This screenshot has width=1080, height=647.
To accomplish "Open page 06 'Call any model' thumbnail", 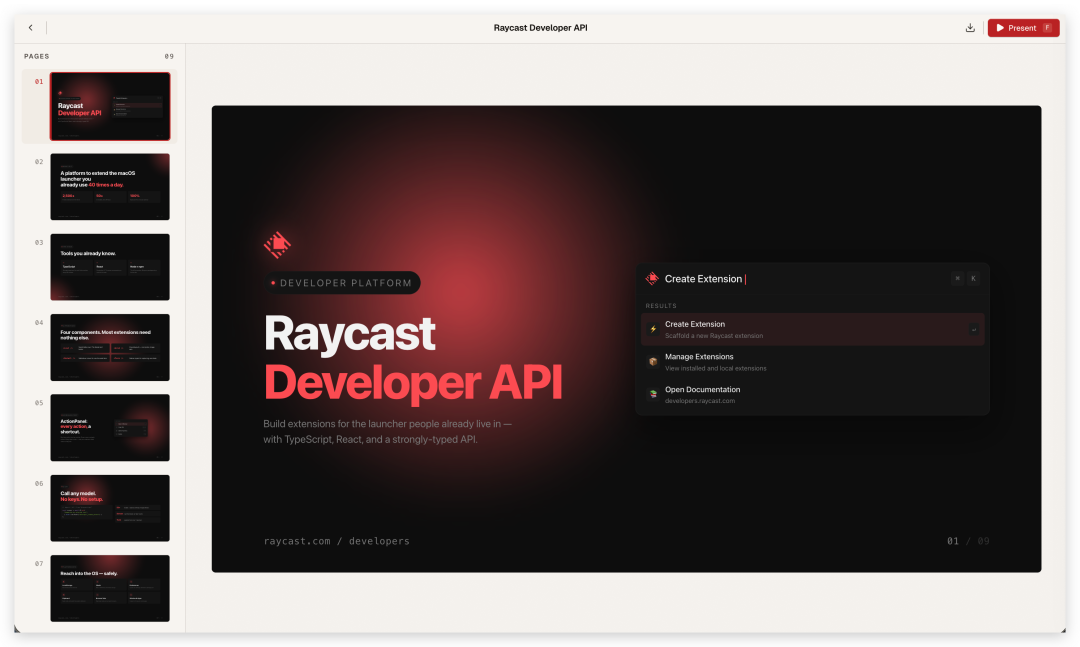I will tap(110, 508).
